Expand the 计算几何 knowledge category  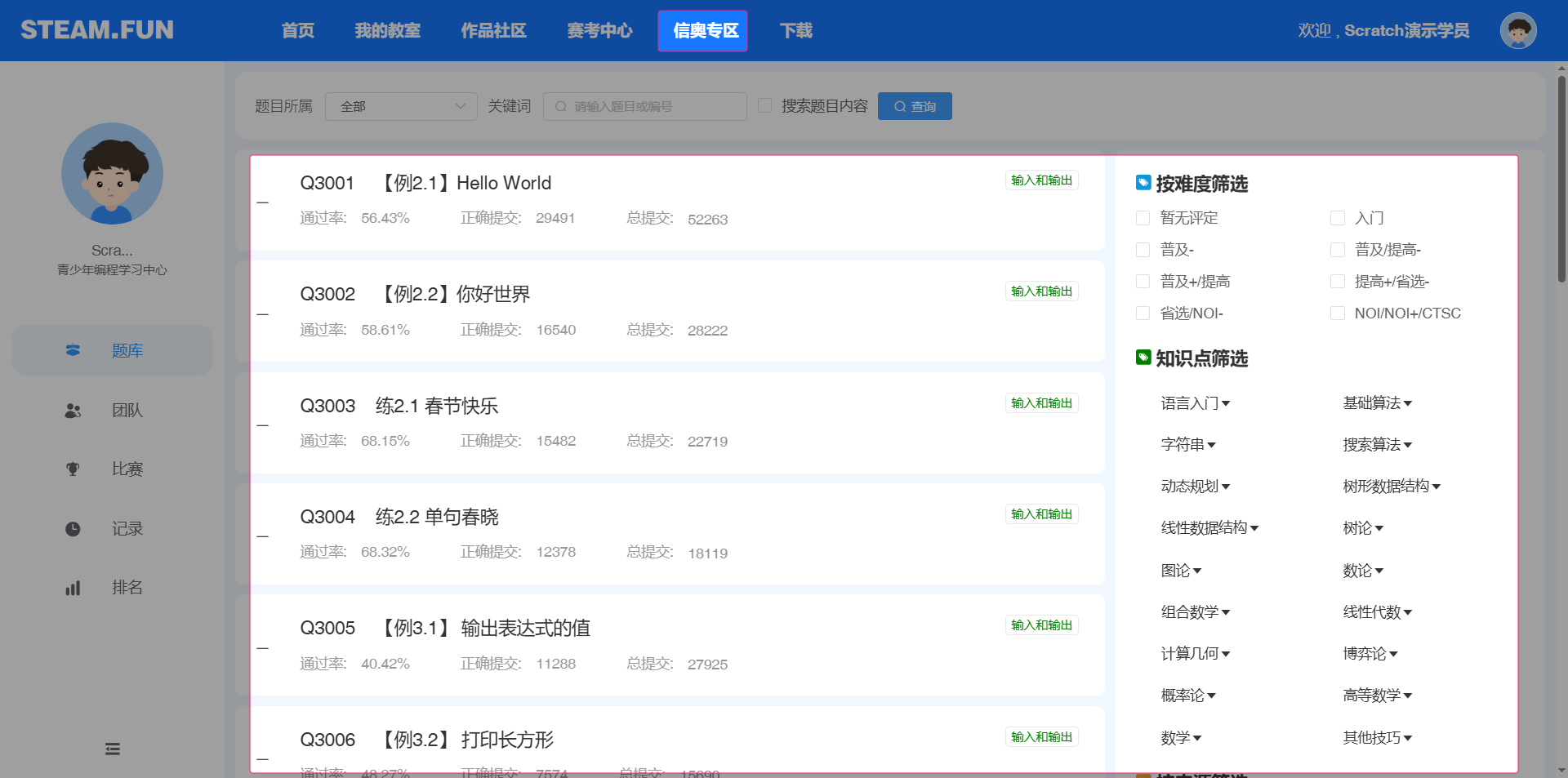coord(1196,654)
